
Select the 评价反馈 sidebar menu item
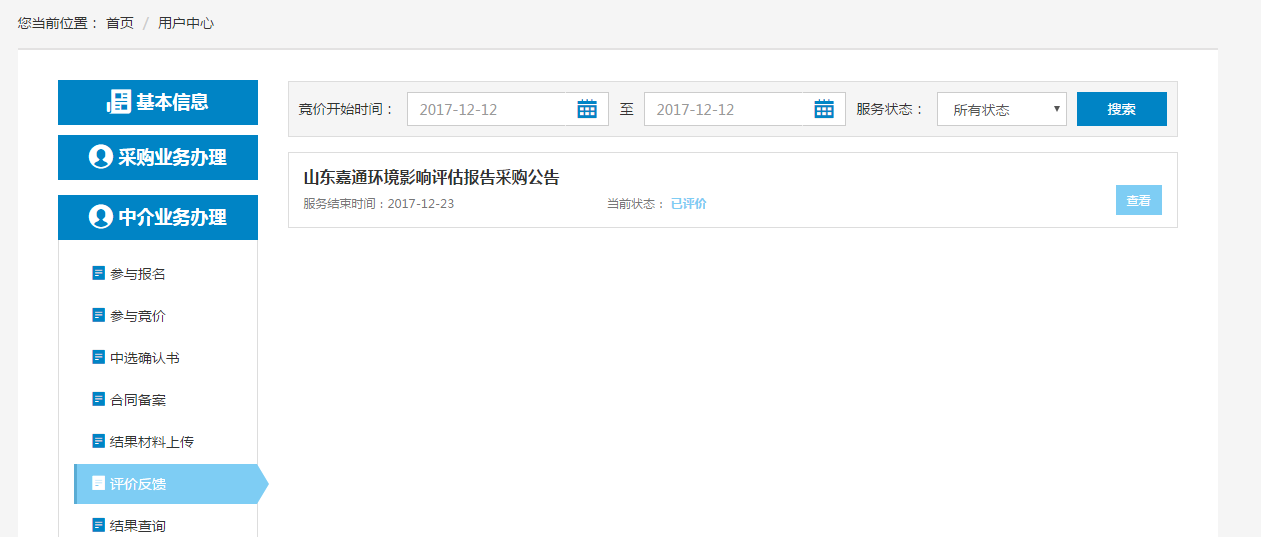click(x=138, y=484)
